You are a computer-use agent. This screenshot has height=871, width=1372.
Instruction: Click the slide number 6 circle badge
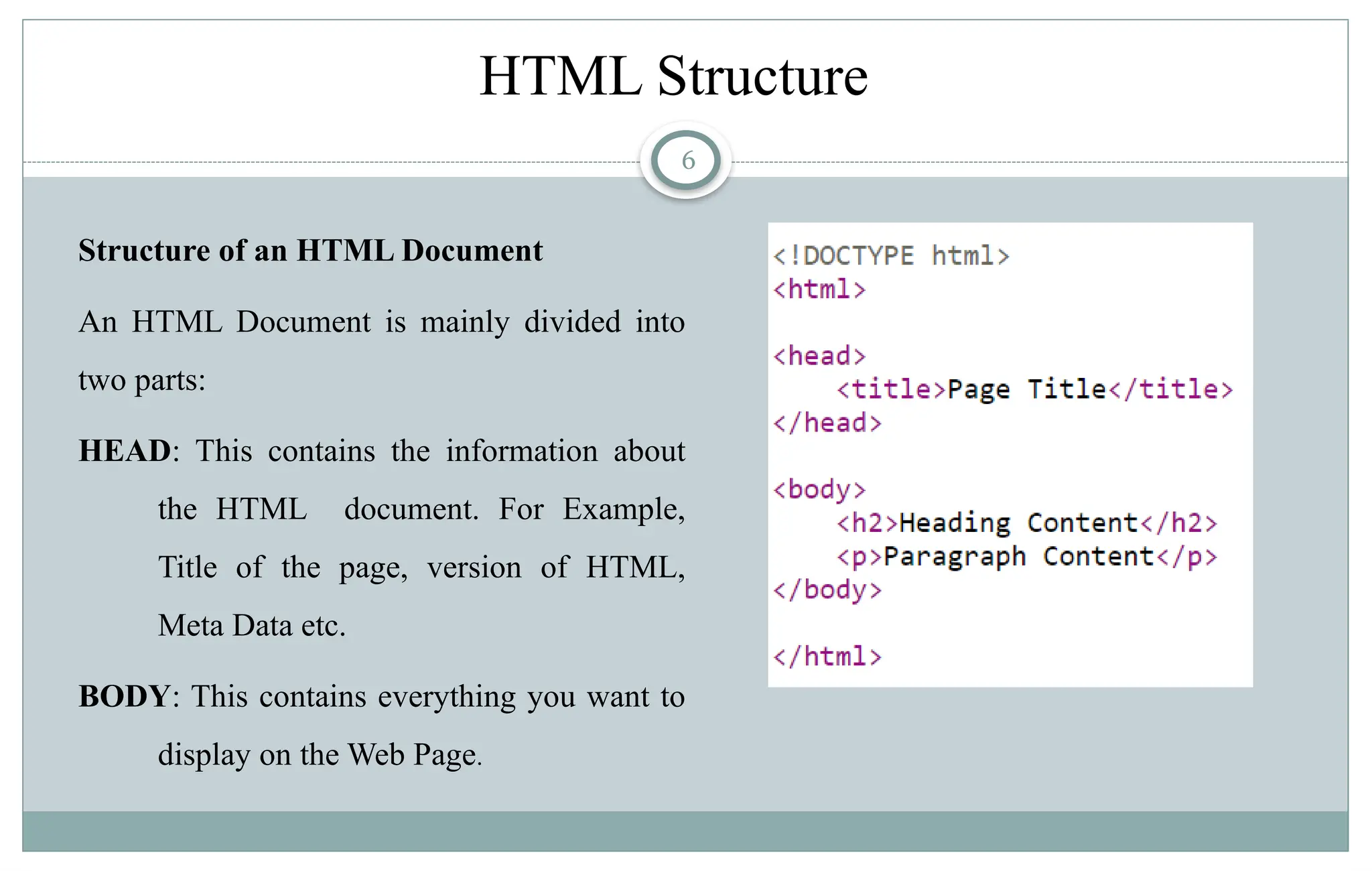click(687, 161)
